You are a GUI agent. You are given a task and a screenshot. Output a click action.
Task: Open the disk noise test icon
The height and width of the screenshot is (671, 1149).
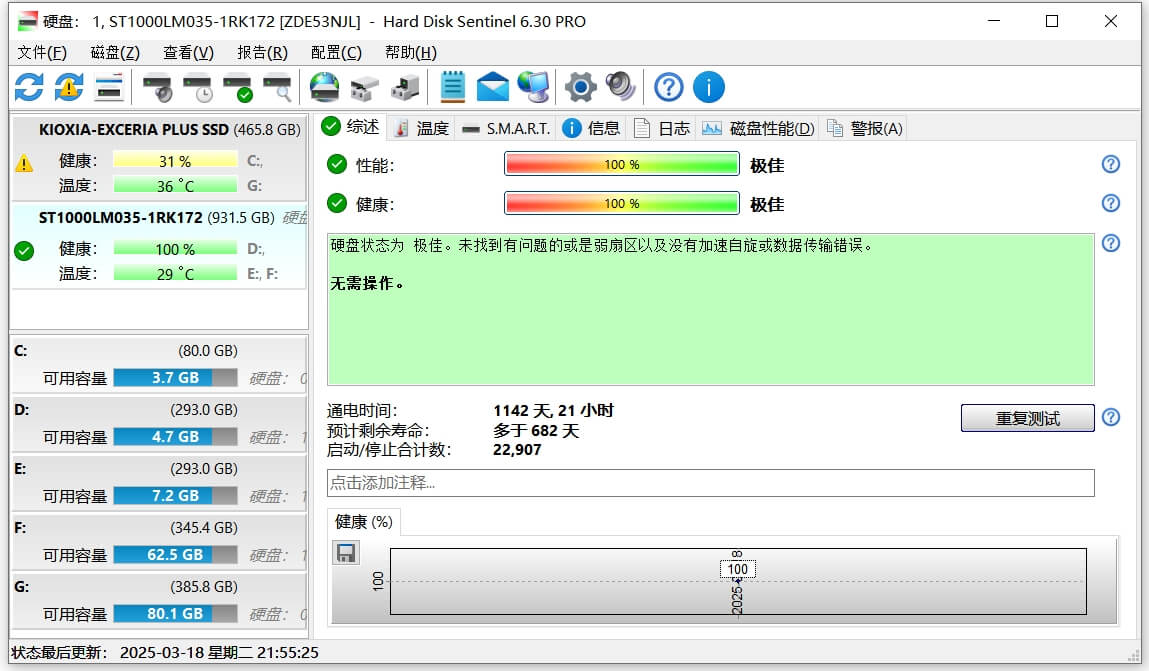(x=158, y=88)
